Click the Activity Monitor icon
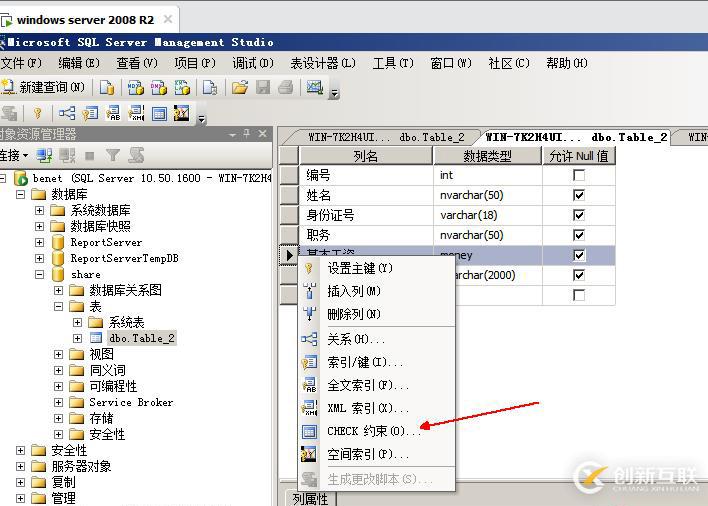The width and height of the screenshot is (708, 506). pos(315,87)
